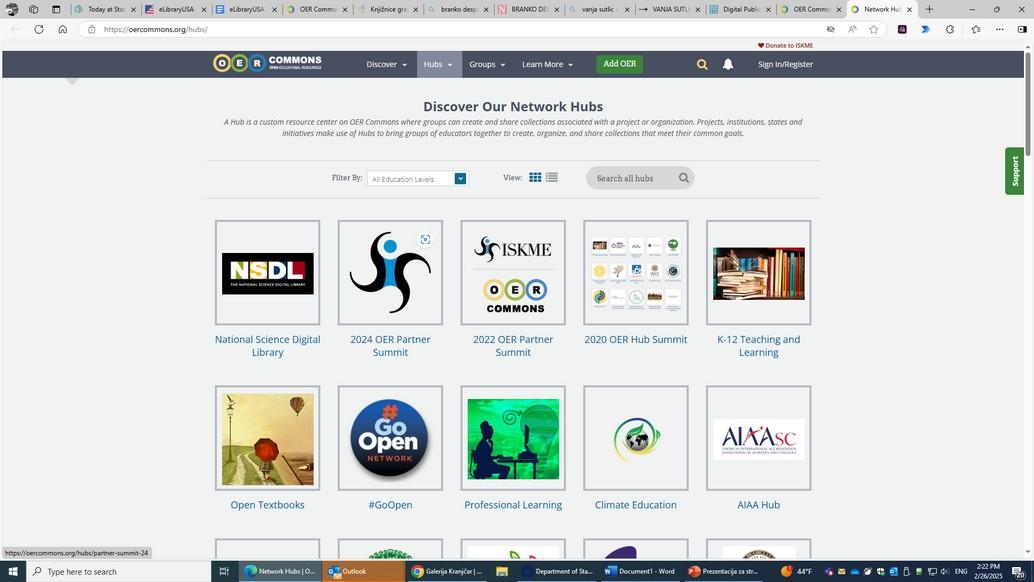This screenshot has height=582, width=1034.
Task: Click Donate to ISKME link
Action: click(x=785, y=45)
